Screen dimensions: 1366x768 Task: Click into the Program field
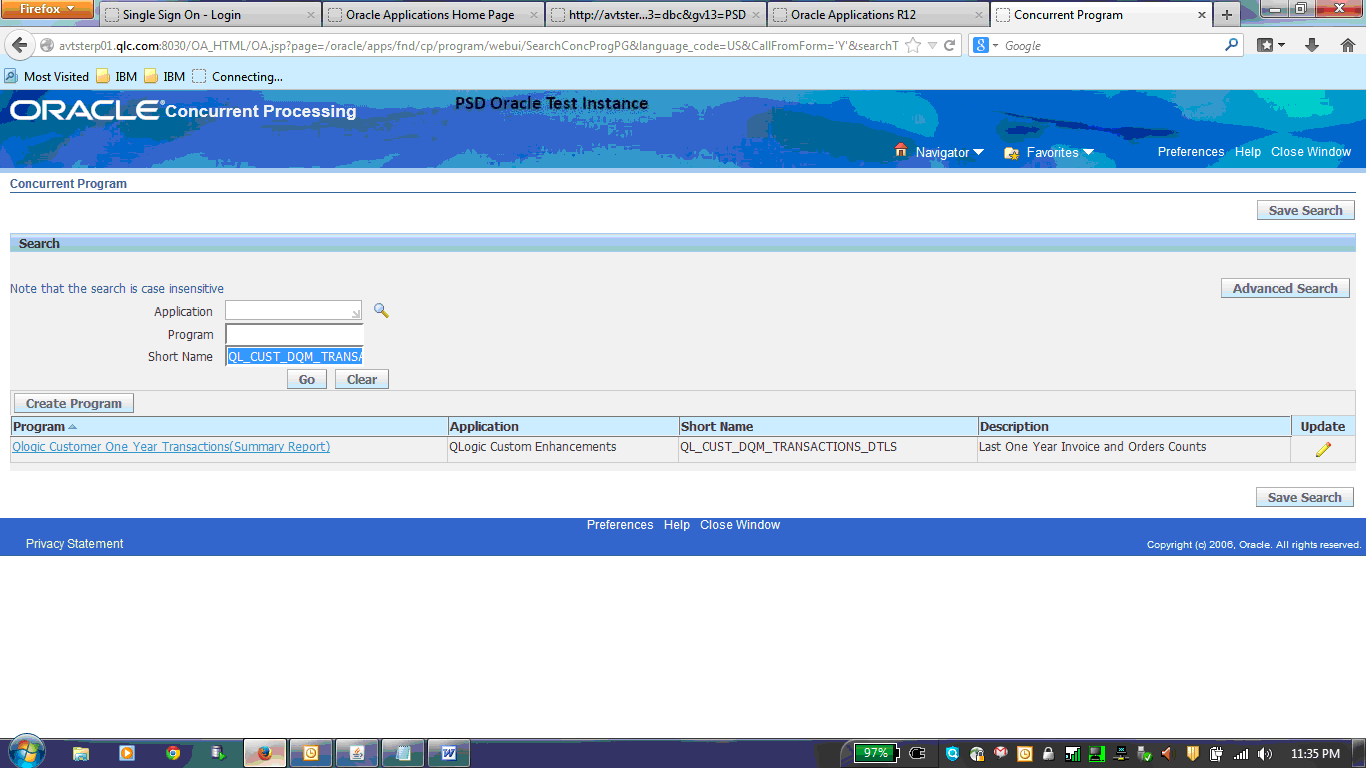[x=294, y=334]
